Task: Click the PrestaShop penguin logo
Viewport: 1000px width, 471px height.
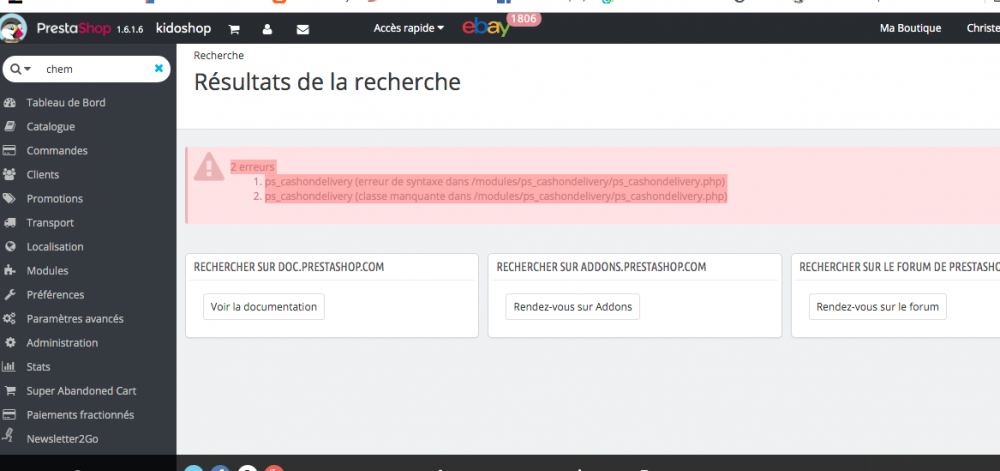Action: (x=13, y=29)
